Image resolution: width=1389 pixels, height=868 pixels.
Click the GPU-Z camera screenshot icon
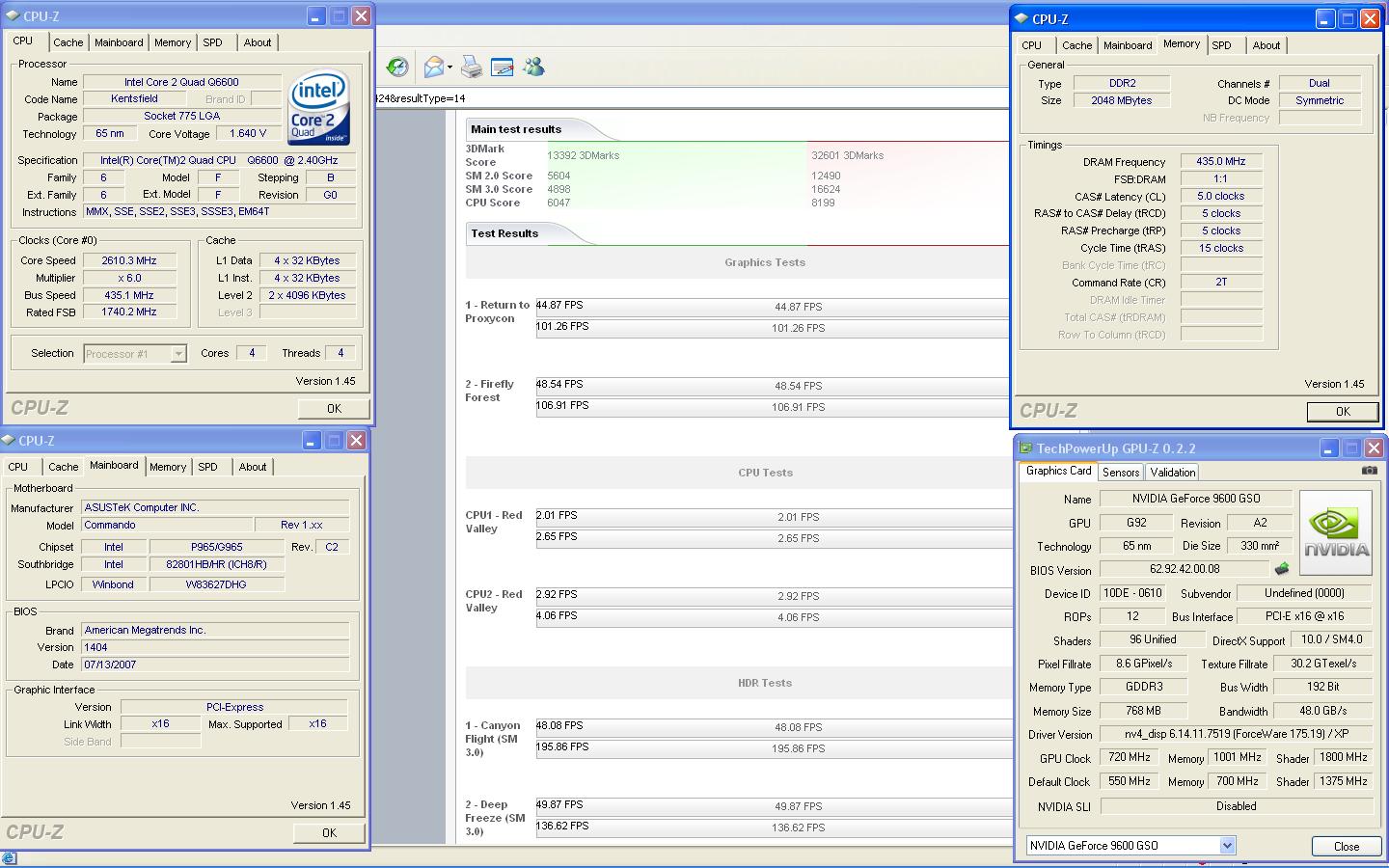[x=1369, y=471]
